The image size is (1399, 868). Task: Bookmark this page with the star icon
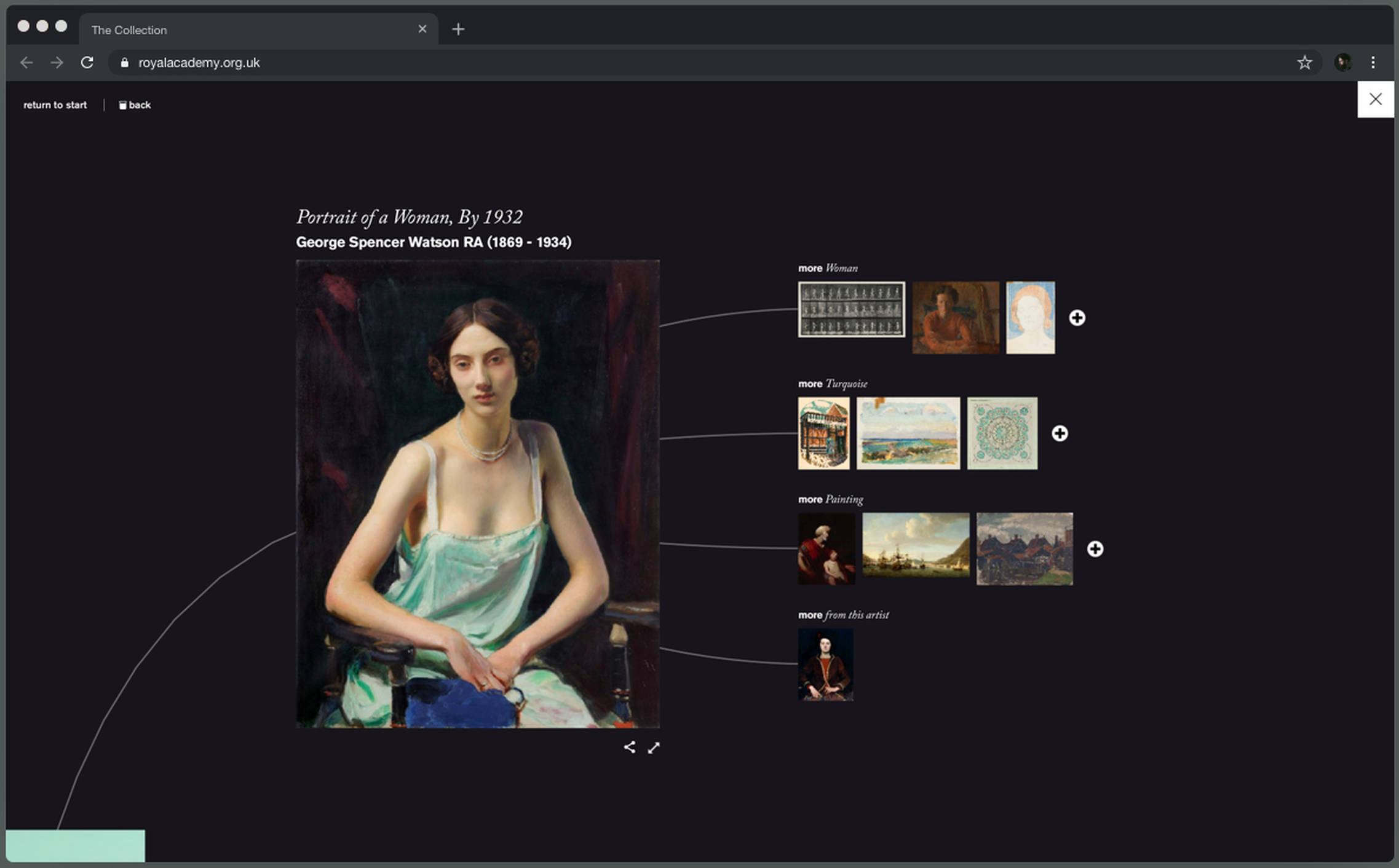coord(1304,63)
